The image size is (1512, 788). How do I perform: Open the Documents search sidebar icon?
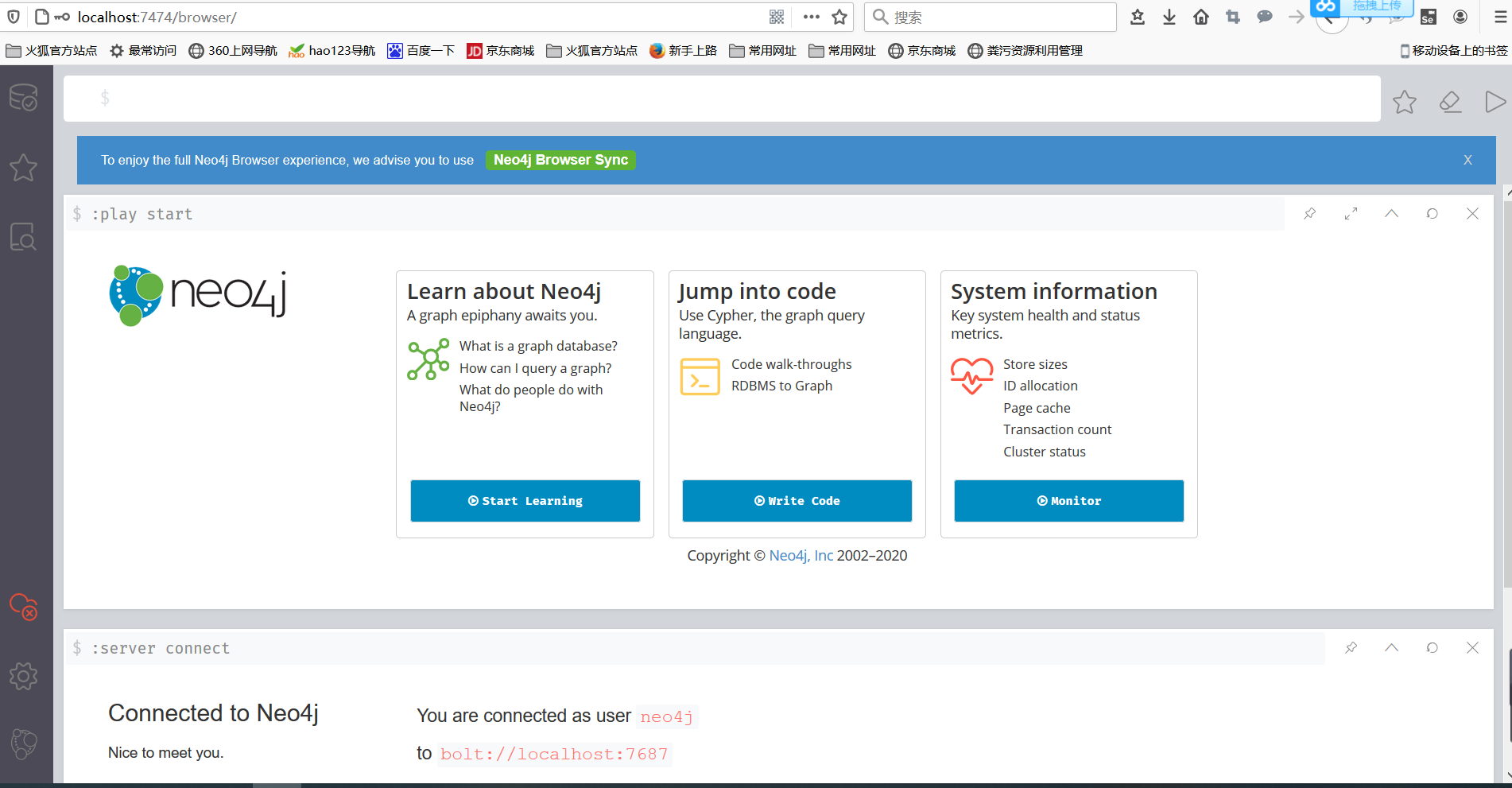[24, 237]
